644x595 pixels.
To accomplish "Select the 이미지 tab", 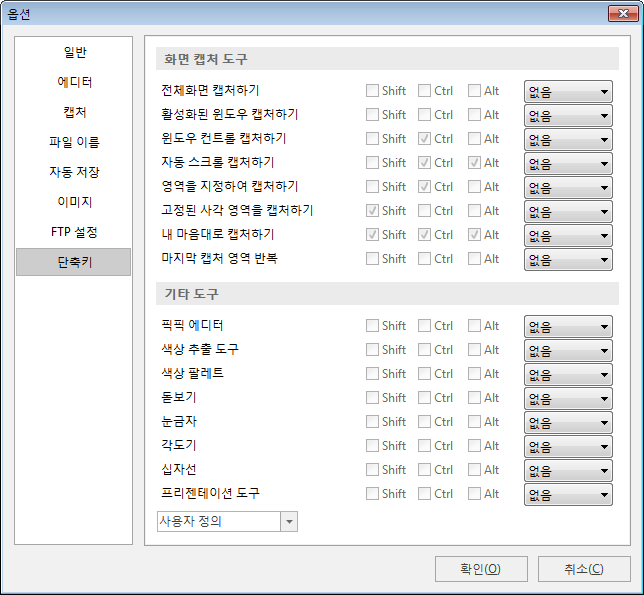I will click(x=74, y=202).
